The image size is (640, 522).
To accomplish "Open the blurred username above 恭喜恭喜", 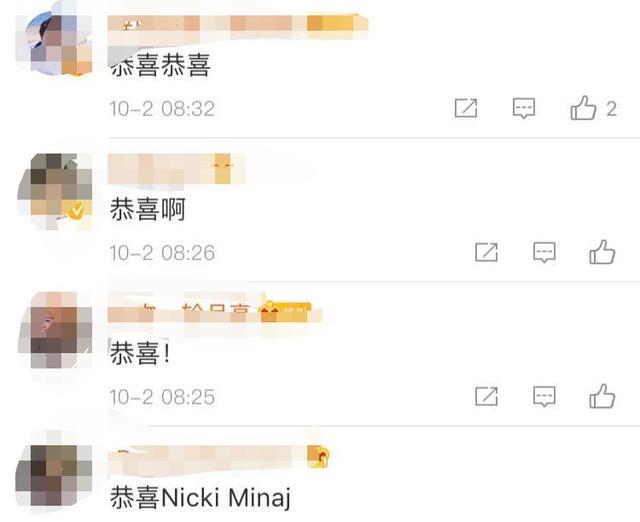I will coord(238,27).
